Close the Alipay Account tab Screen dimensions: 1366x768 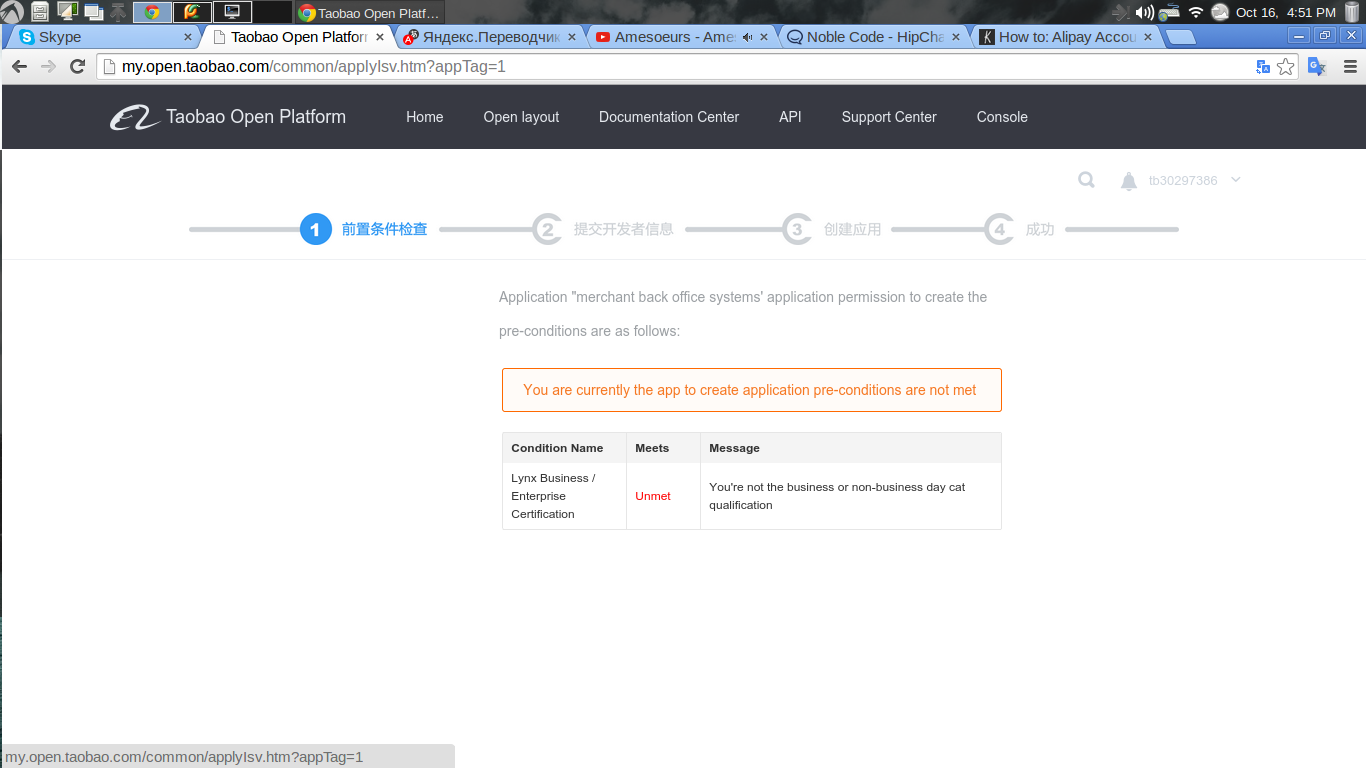click(1148, 37)
